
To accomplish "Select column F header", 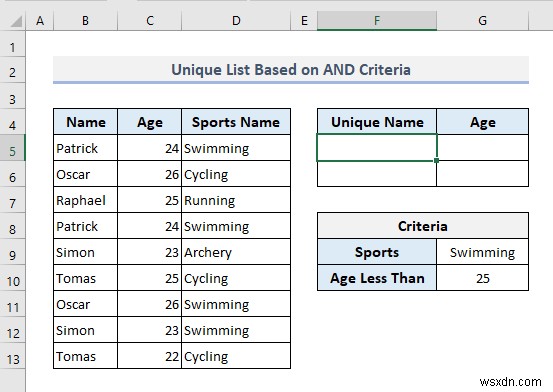I will click(377, 20).
